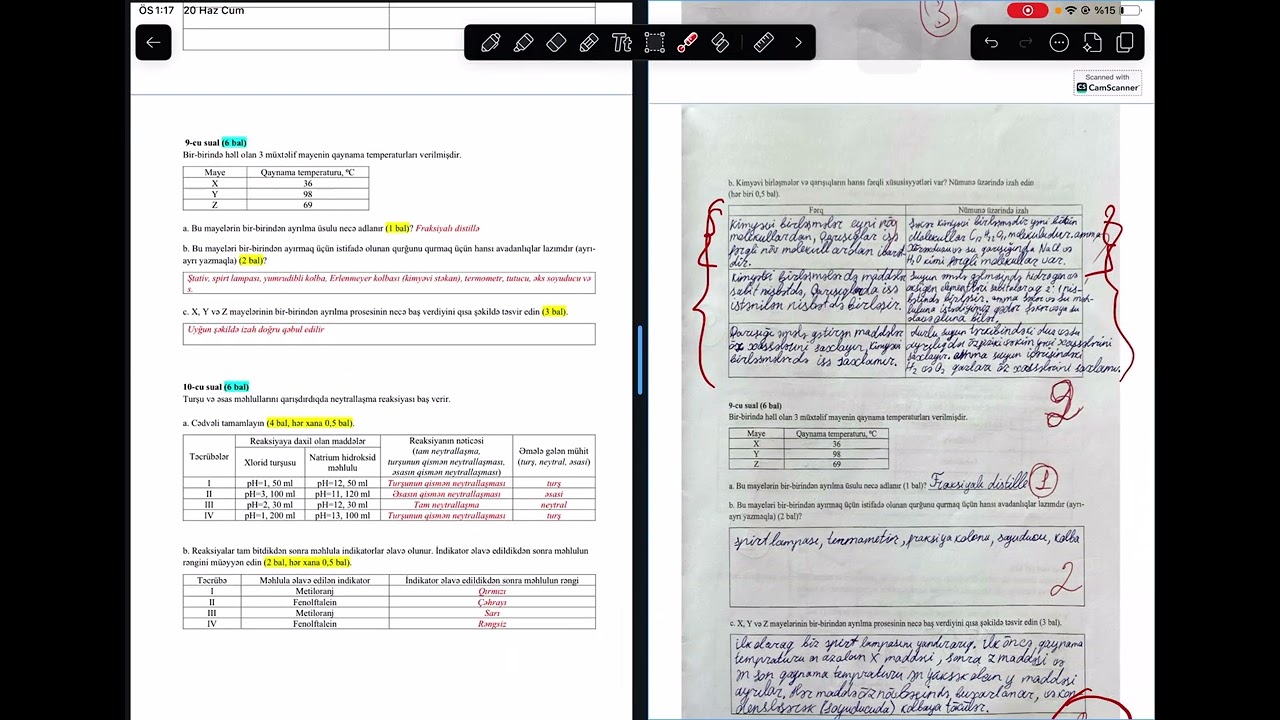Open the sparkle page AI tool
Image resolution: width=1280 pixels, height=720 pixels.
point(1092,43)
